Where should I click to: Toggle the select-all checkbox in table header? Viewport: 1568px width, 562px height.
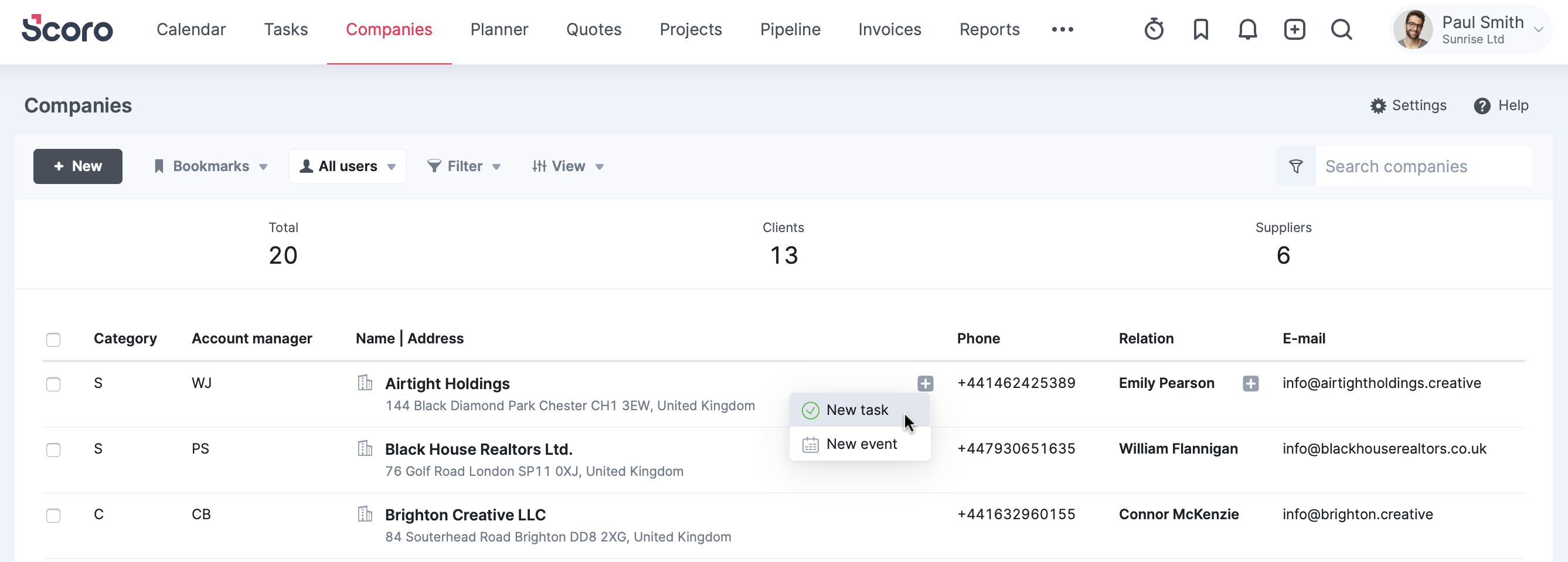pos(53,339)
